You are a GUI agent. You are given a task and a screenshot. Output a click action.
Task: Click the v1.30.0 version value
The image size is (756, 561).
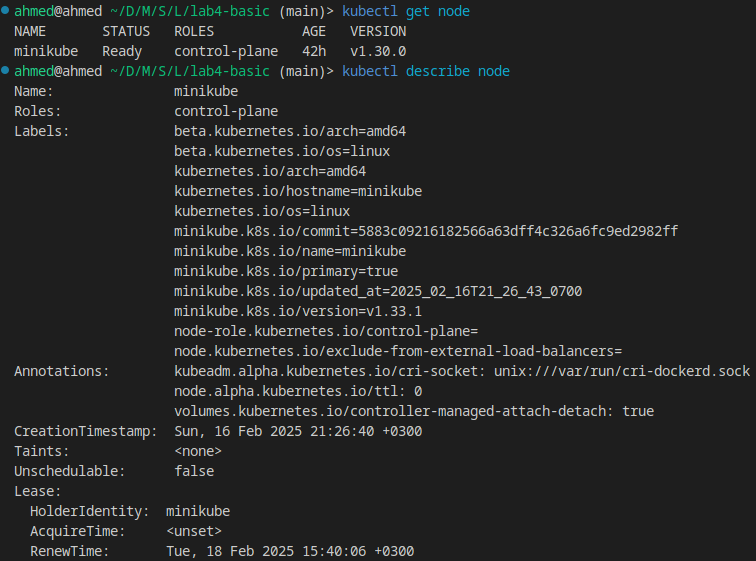click(378, 51)
